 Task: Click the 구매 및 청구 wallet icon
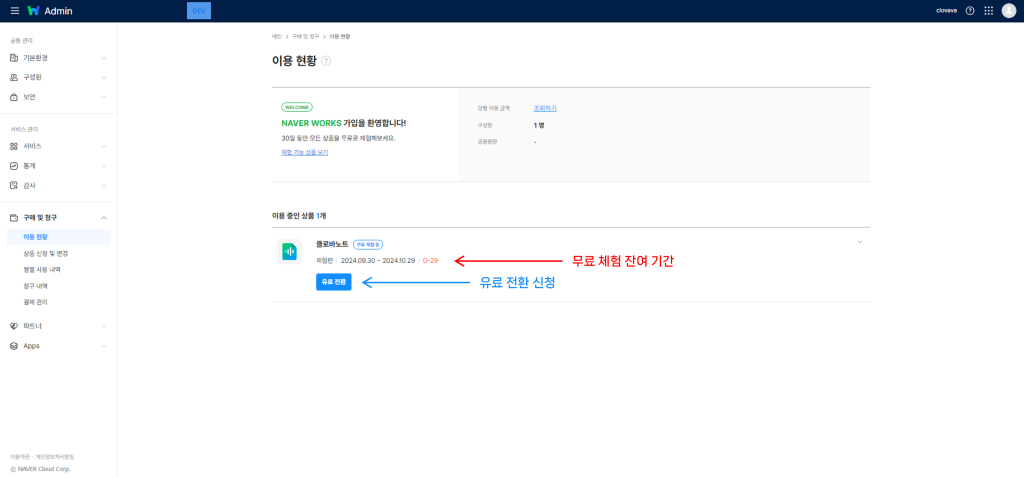coord(14,217)
